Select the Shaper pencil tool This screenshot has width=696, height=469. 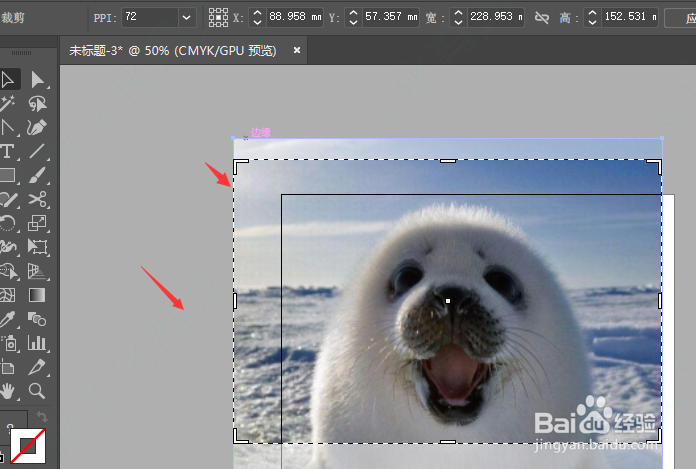click(8, 199)
